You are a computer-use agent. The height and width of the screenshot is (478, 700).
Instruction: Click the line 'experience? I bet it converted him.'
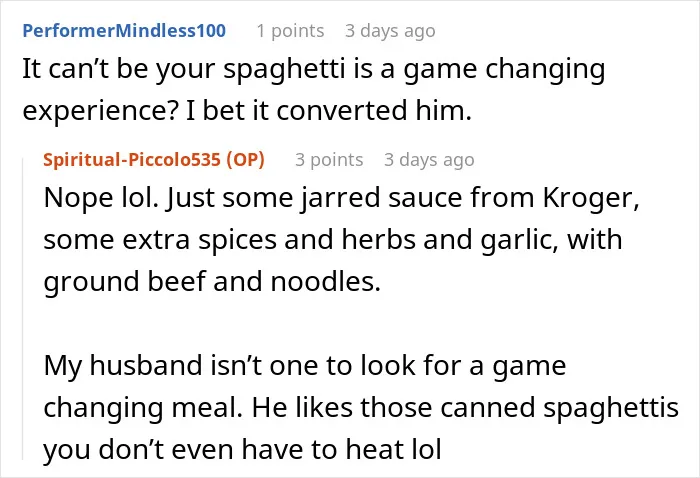247,111
